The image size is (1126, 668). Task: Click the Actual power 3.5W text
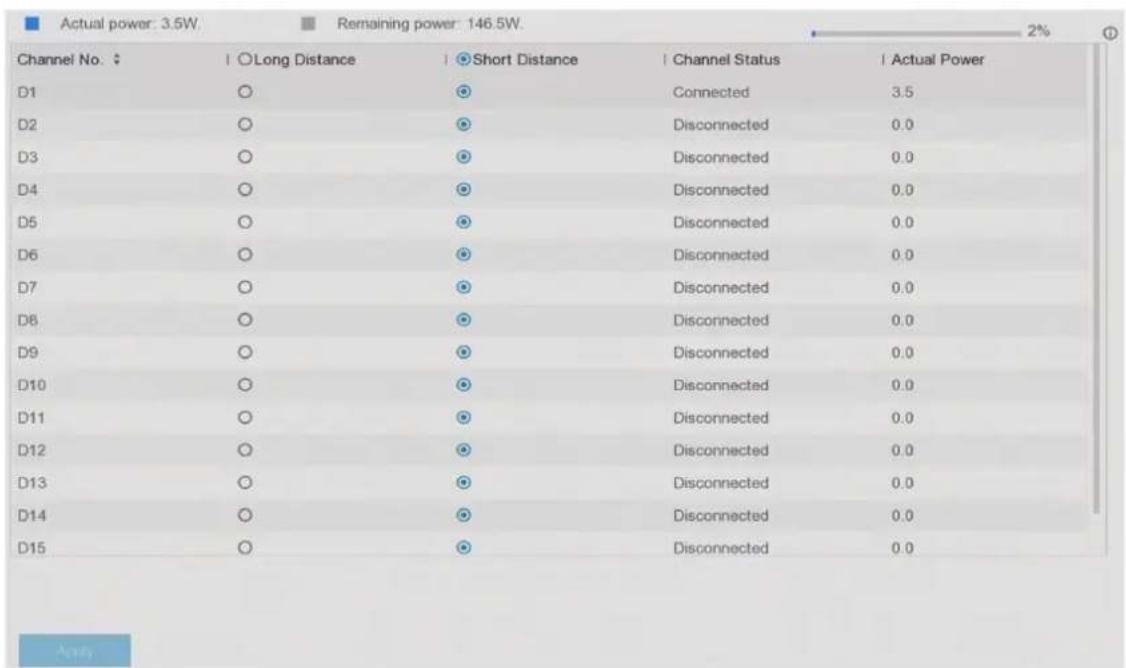[130, 24]
